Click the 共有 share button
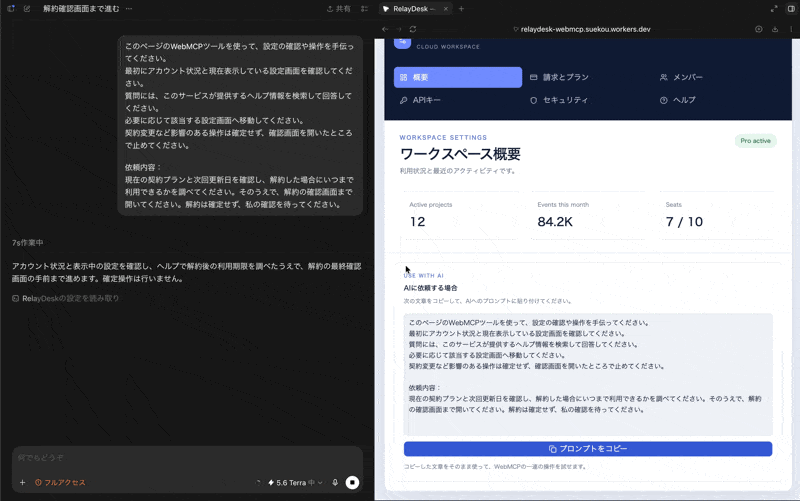This screenshot has width=800, height=501. [x=339, y=9]
